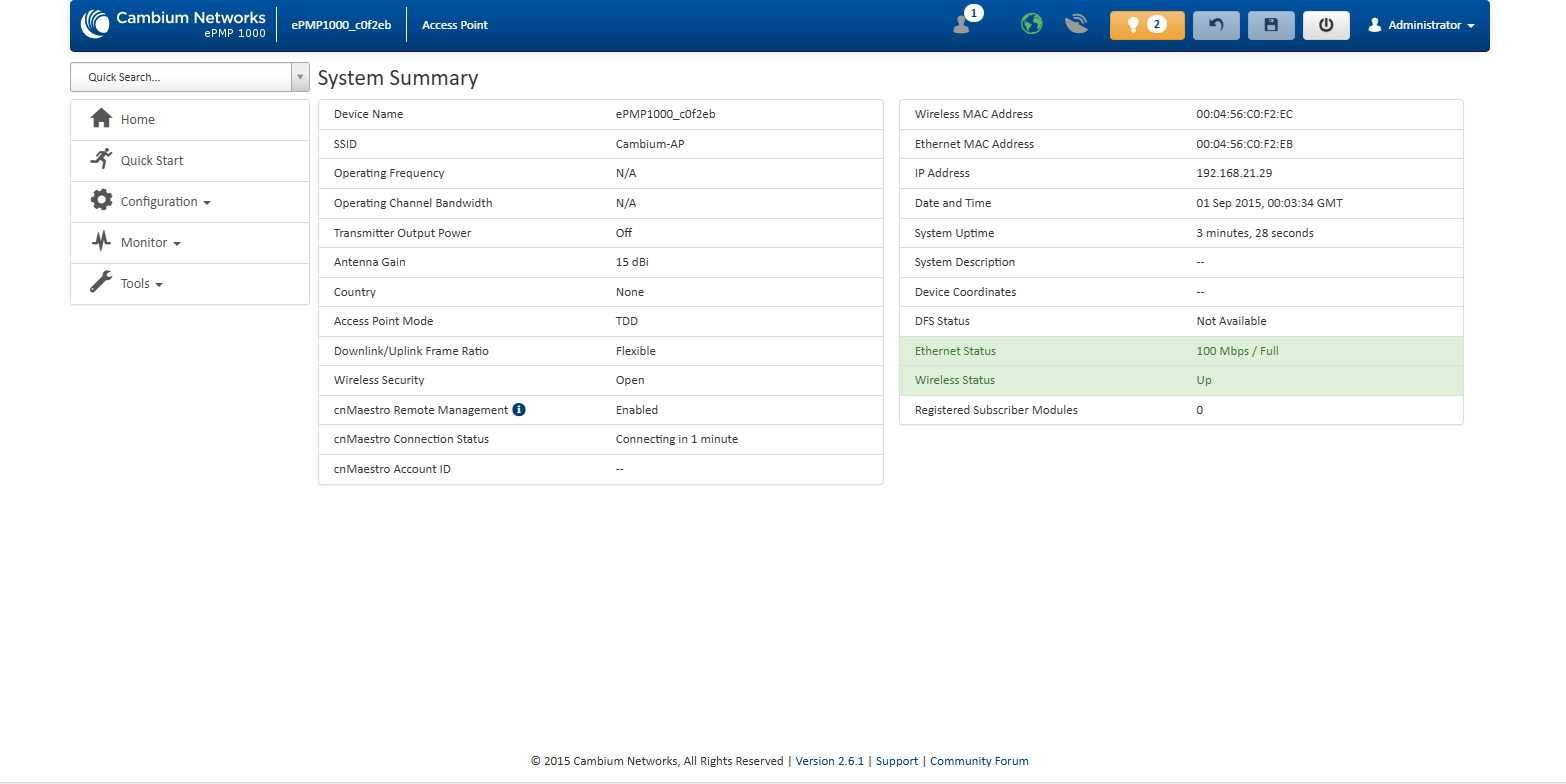Screen dimensions: 1566x784
Task: Open the Quick Start menu item
Action: point(190,160)
